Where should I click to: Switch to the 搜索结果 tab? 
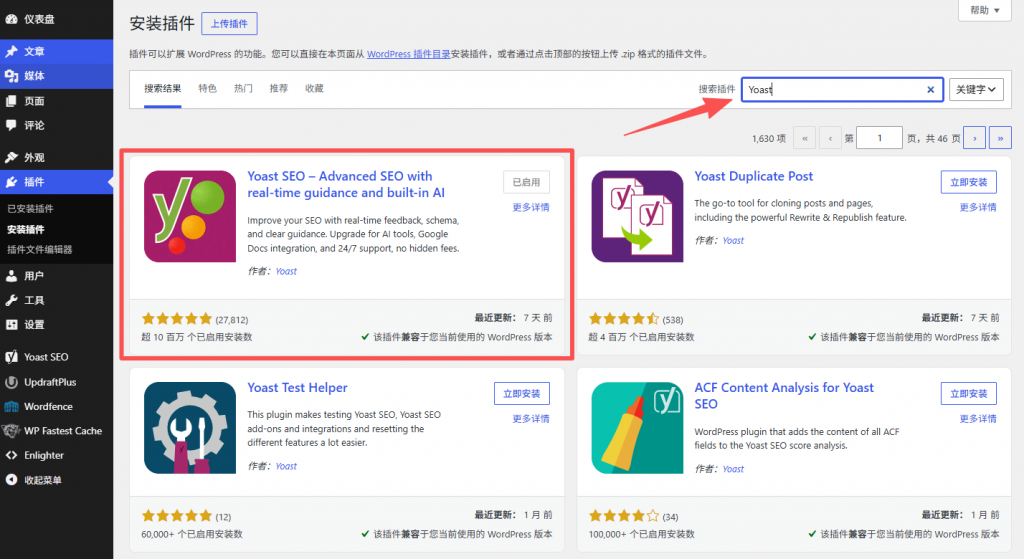point(163,88)
